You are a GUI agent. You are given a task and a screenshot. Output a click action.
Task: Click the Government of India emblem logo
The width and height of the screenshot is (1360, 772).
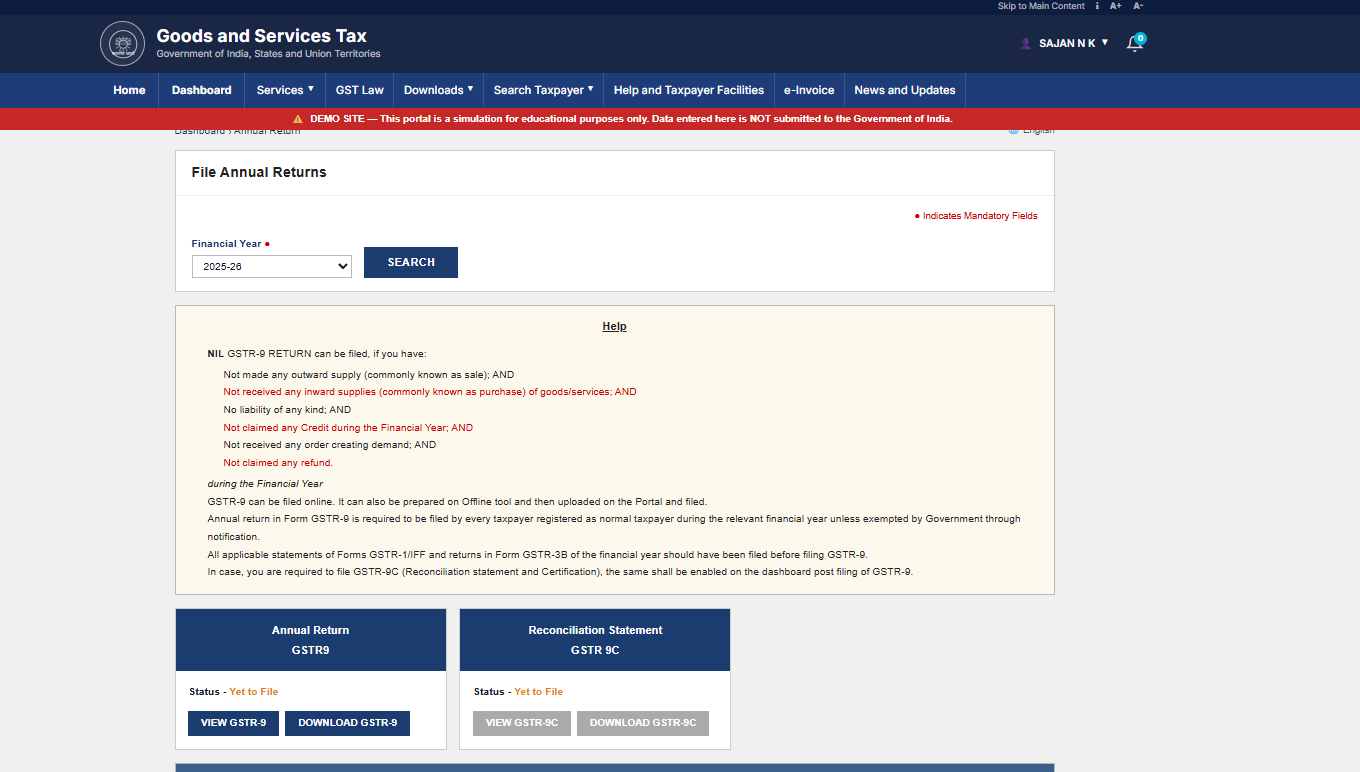click(x=122, y=43)
